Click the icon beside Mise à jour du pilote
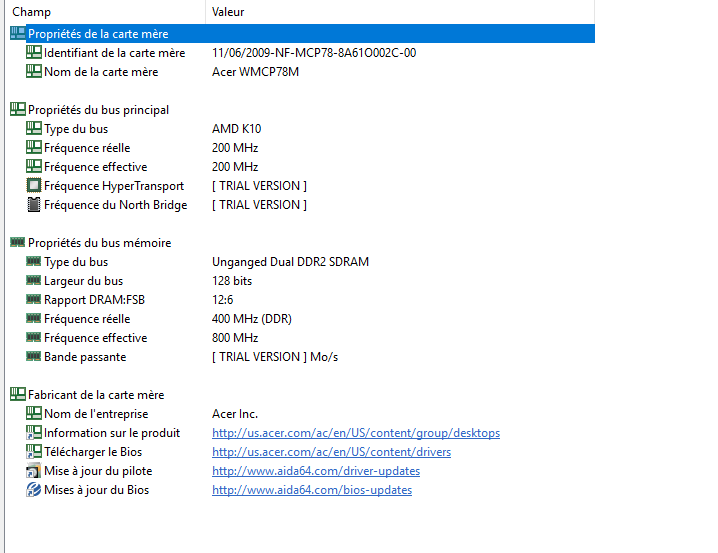718x553 pixels. pos(34,471)
